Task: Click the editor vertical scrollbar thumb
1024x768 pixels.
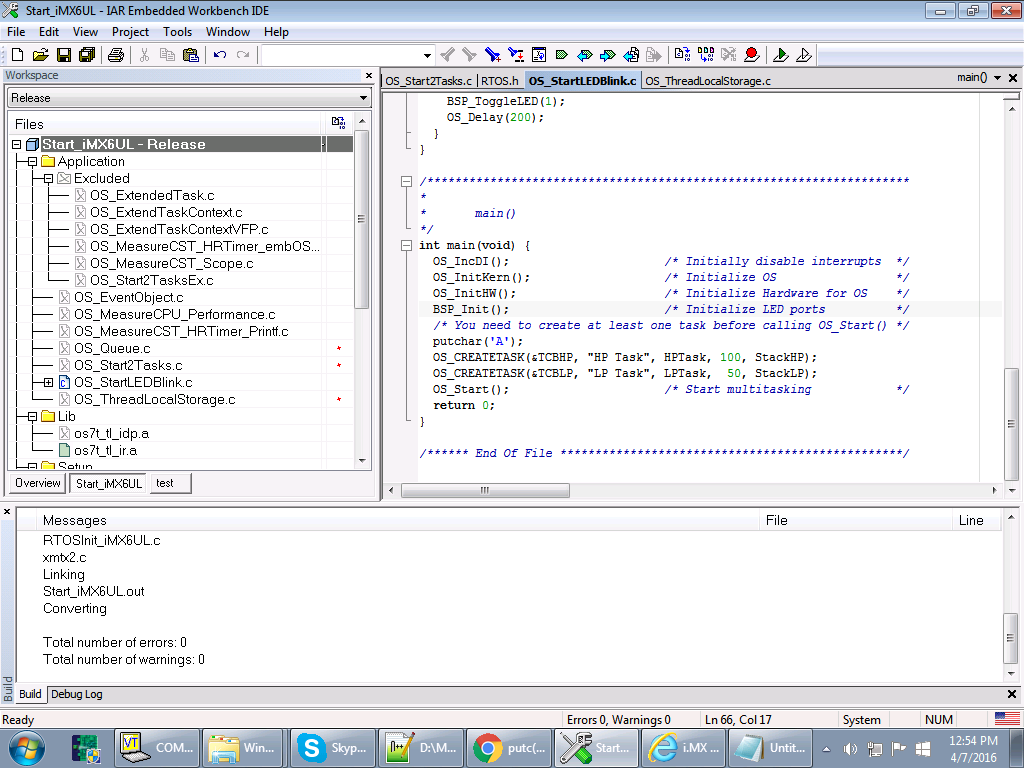Action: (x=1011, y=424)
